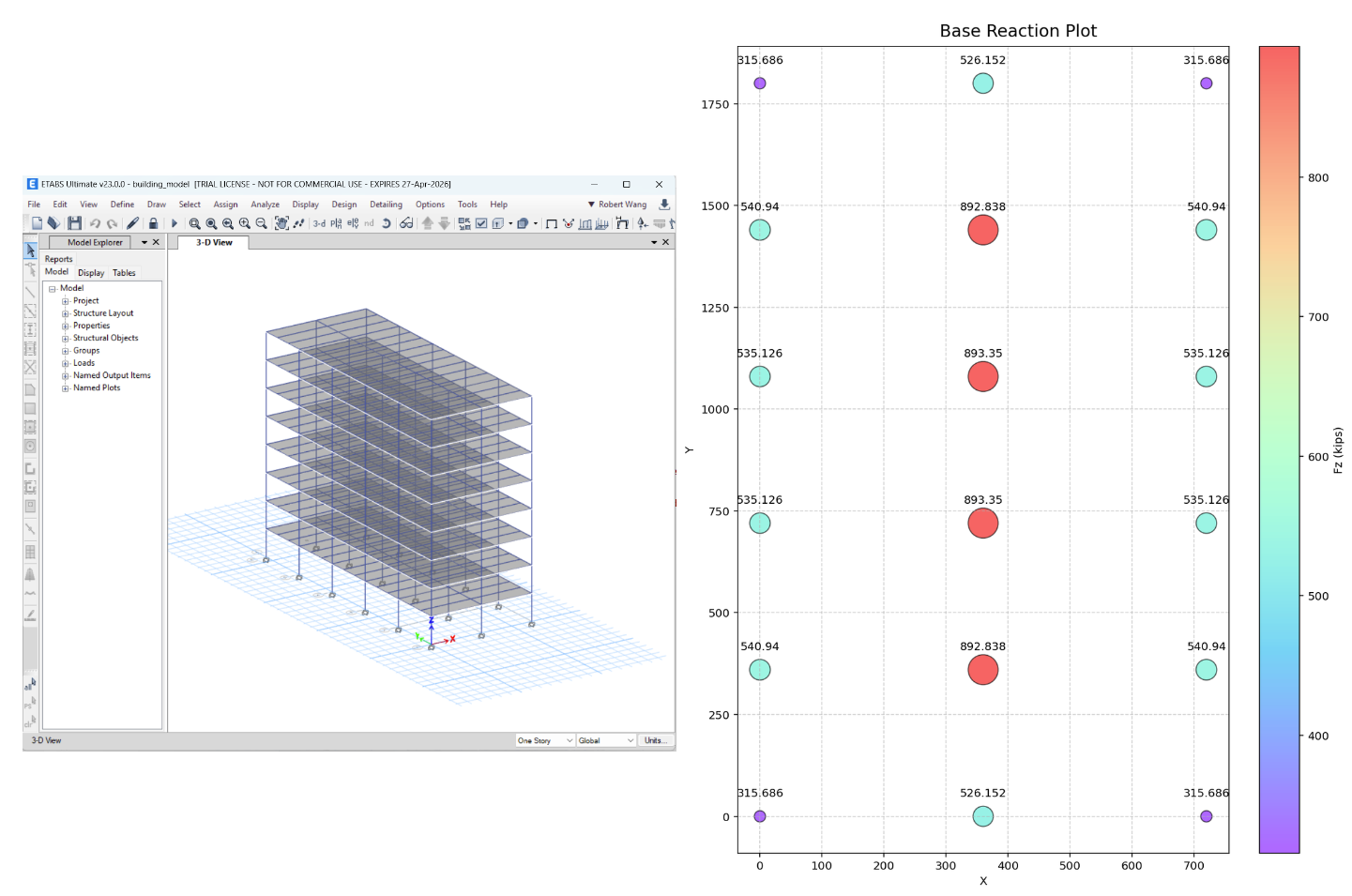Click the Units... button
This screenshot has width=1352, height=896.
[655, 740]
